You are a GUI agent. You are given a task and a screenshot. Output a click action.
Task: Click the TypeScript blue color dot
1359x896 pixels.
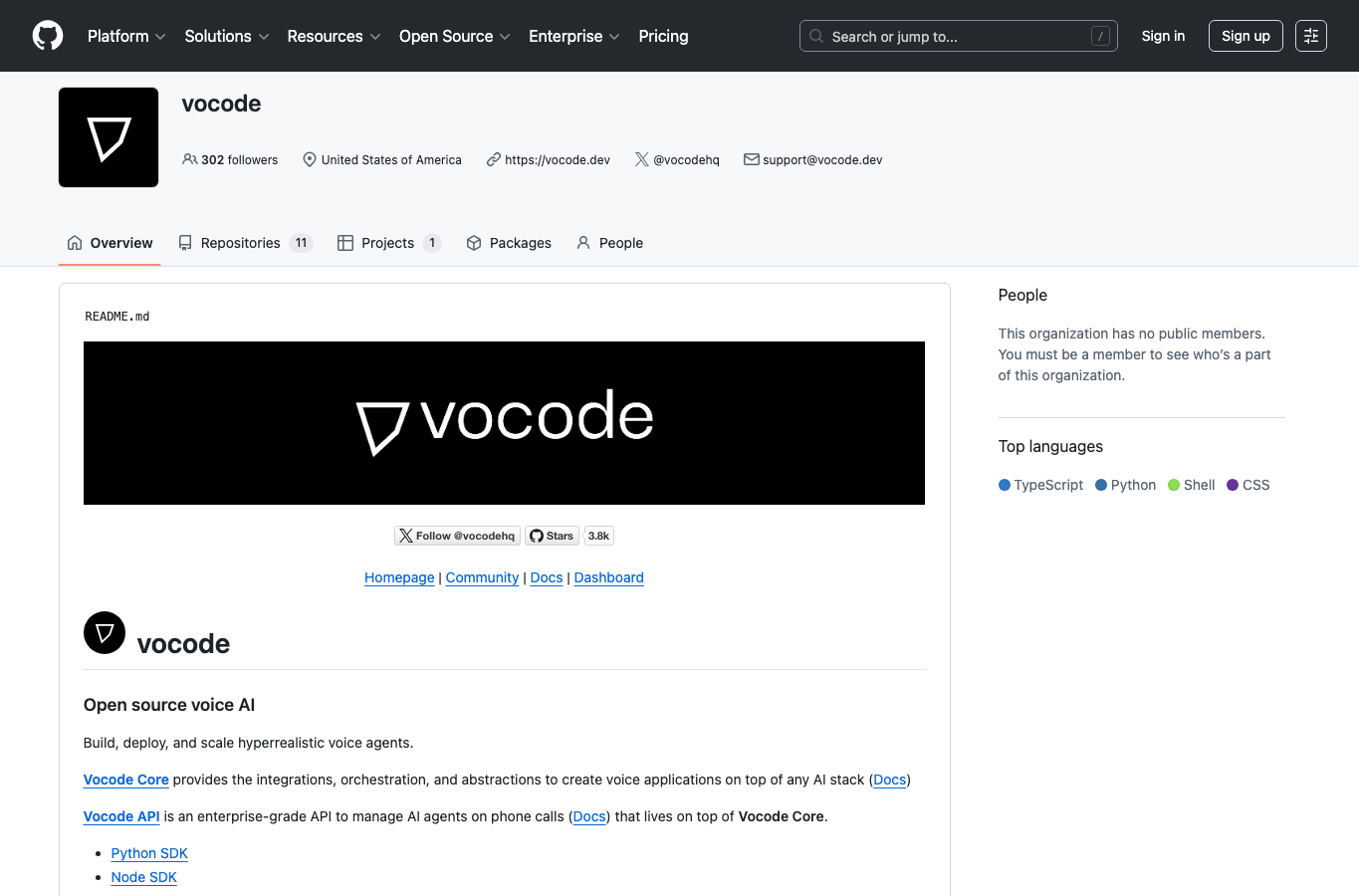point(1005,485)
